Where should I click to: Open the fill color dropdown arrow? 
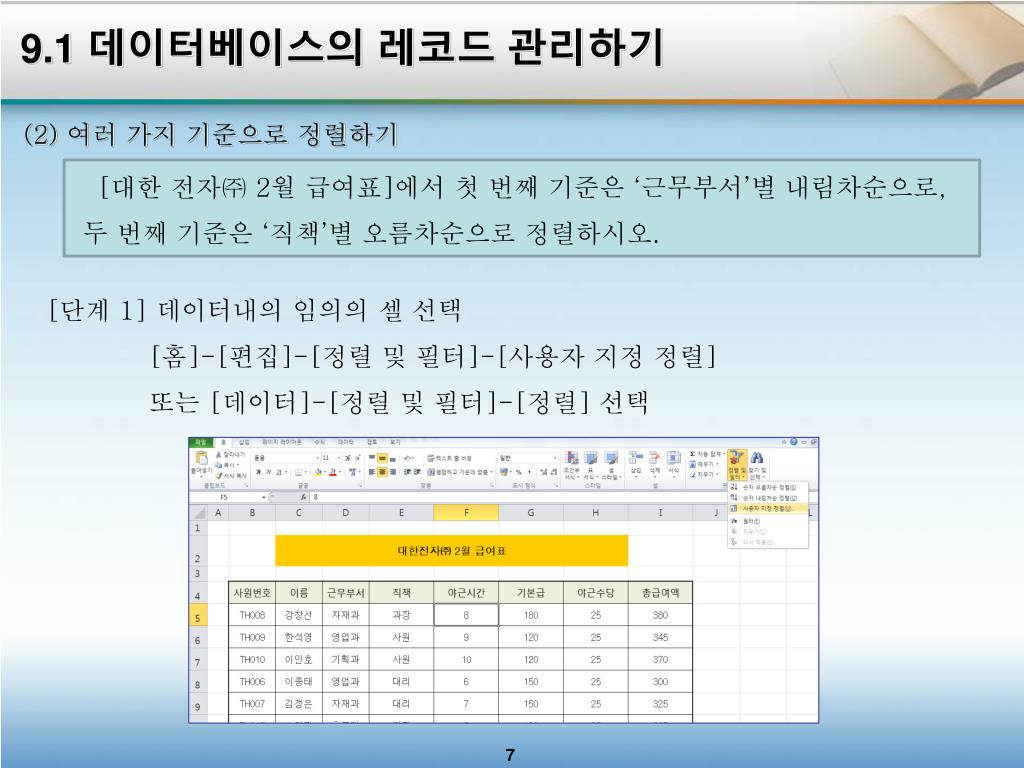[325, 472]
